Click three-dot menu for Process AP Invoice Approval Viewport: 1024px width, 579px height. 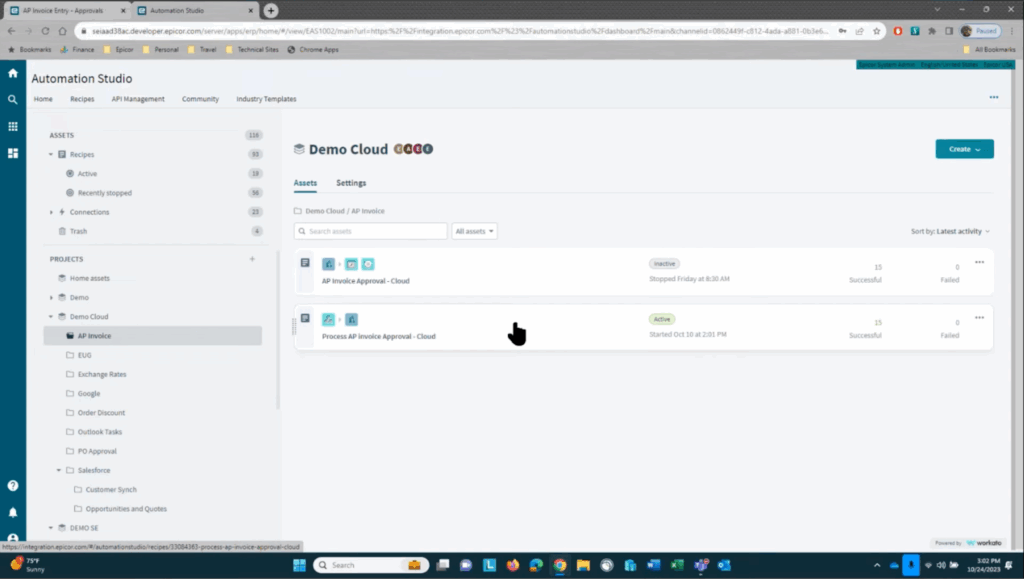point(979,317)
